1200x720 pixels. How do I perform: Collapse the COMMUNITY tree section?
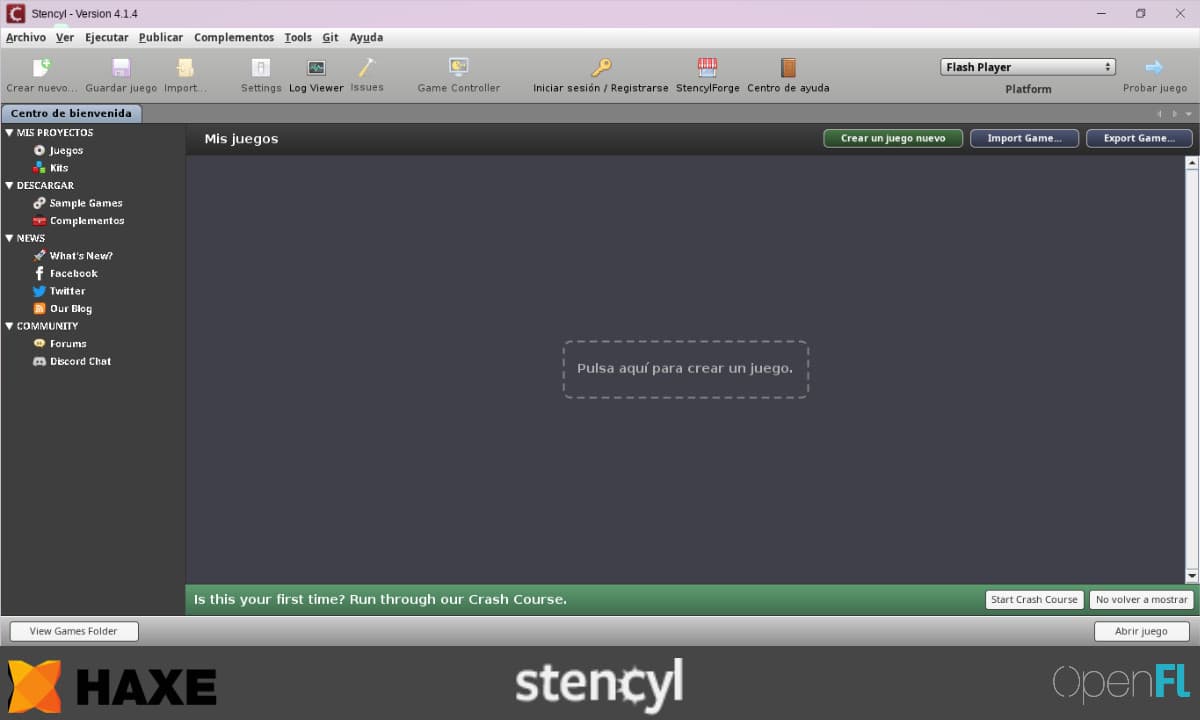pyautogui.click(x=10, y=326)
